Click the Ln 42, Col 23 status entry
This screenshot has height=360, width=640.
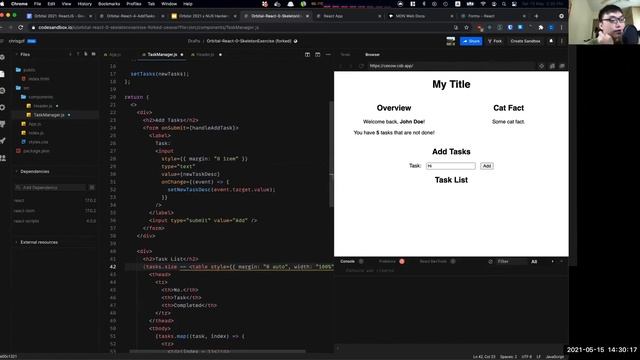point(484,357)
